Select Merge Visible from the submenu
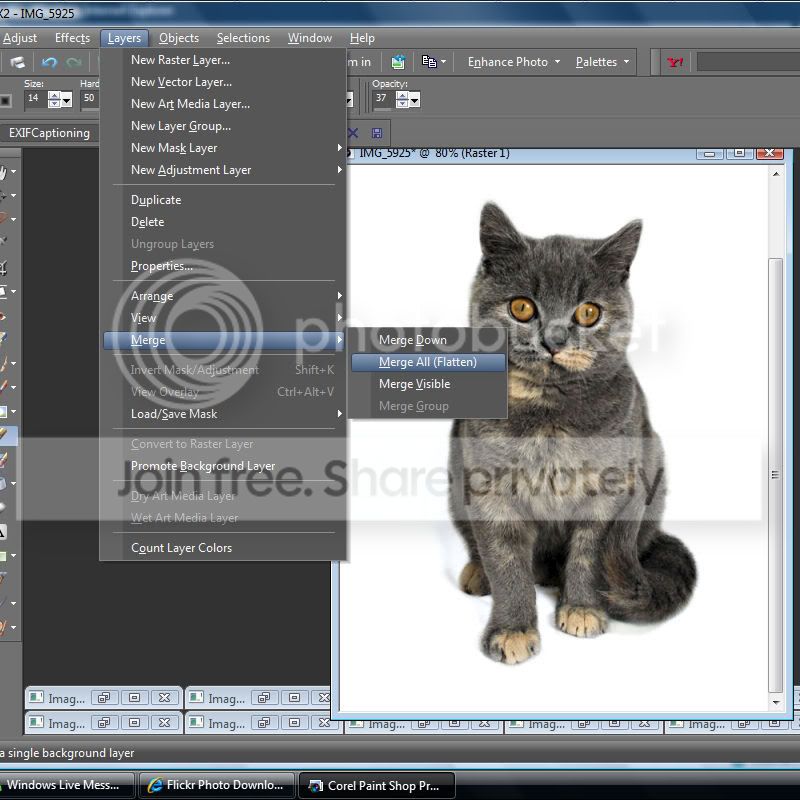The width and height of the screenshot is (800, 800). [414, 384]
